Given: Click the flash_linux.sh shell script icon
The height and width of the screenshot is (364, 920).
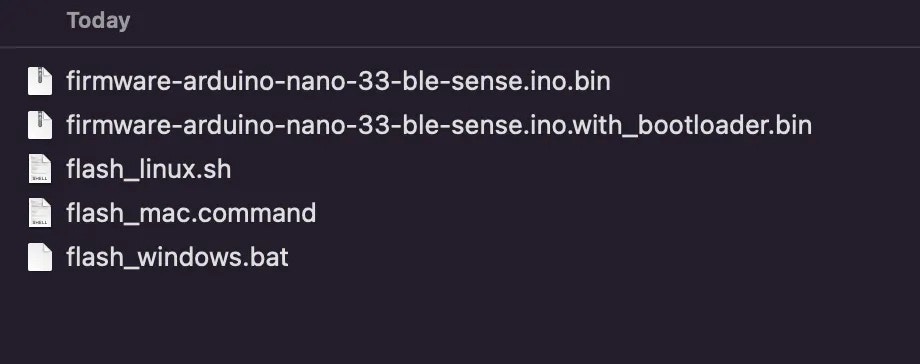Looking at the screenshot, I should [40, 169].
